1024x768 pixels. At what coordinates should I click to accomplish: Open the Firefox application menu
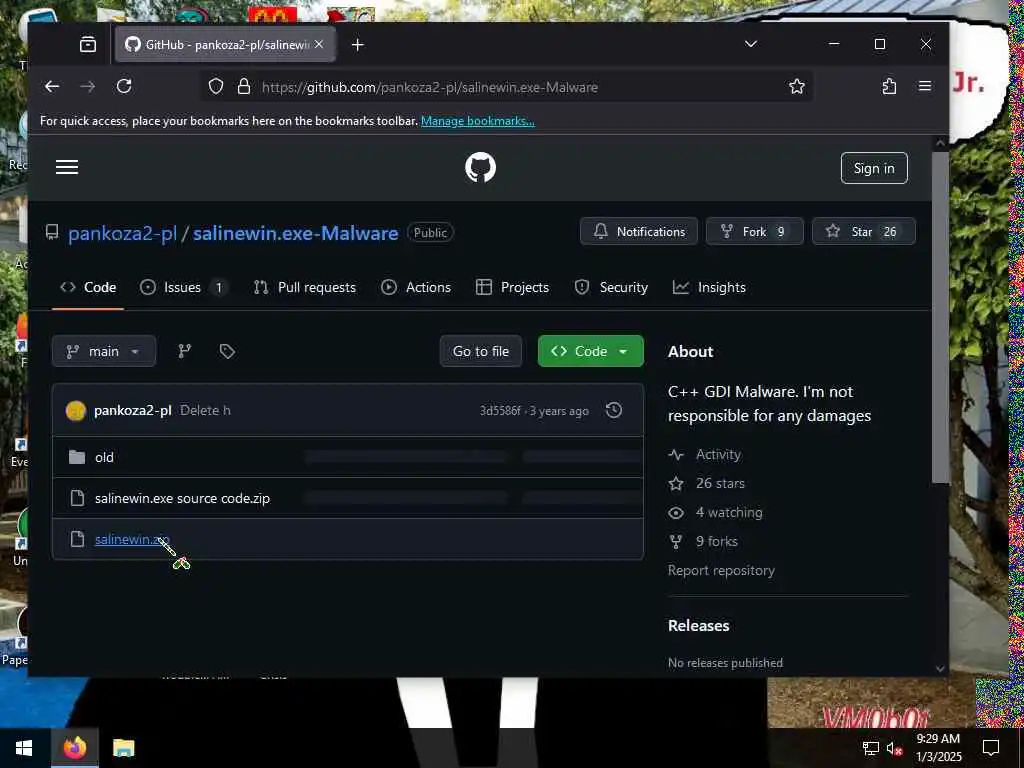coord(925,86)
